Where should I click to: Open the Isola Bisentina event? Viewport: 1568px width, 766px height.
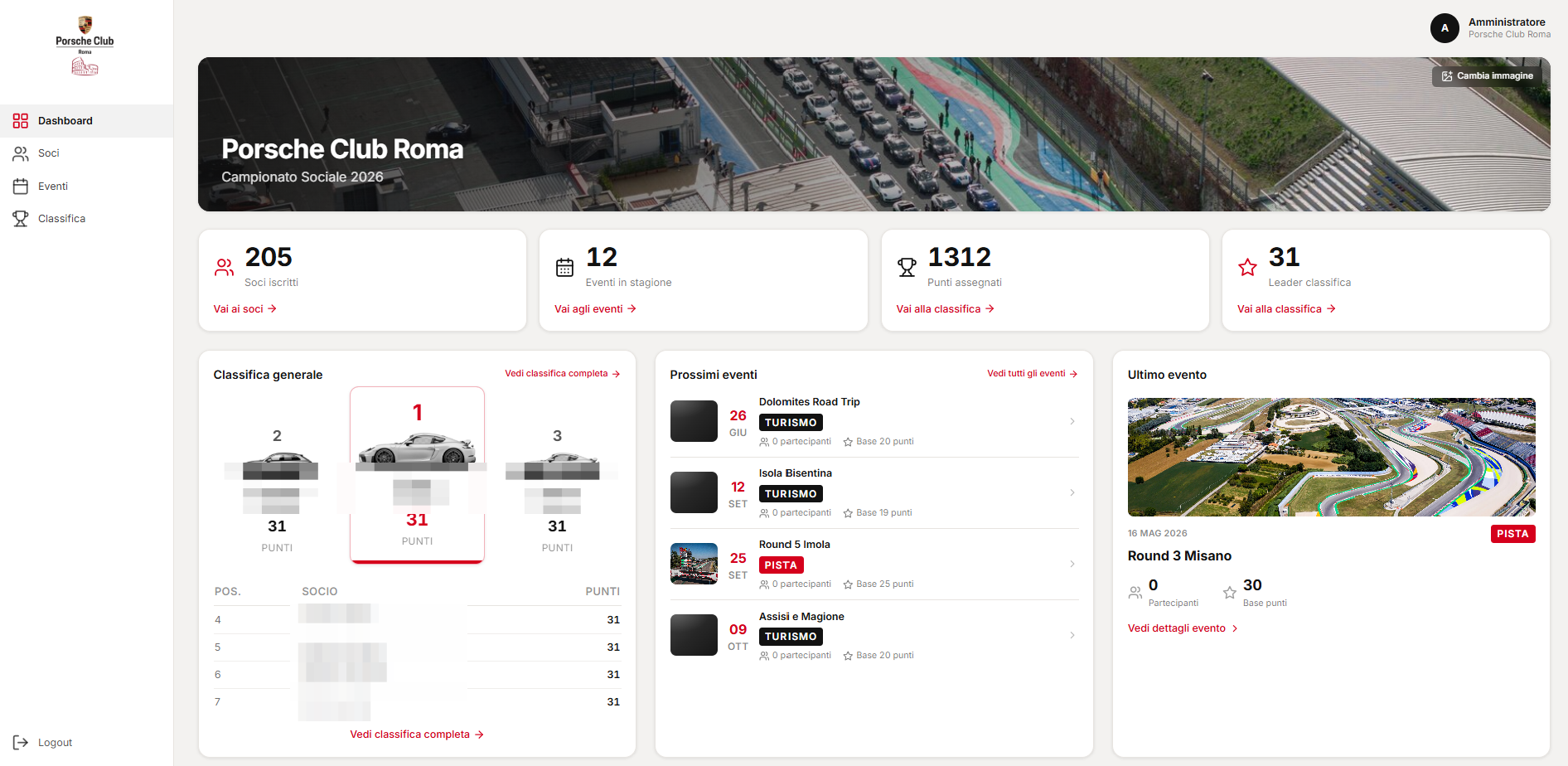point(874,492)
